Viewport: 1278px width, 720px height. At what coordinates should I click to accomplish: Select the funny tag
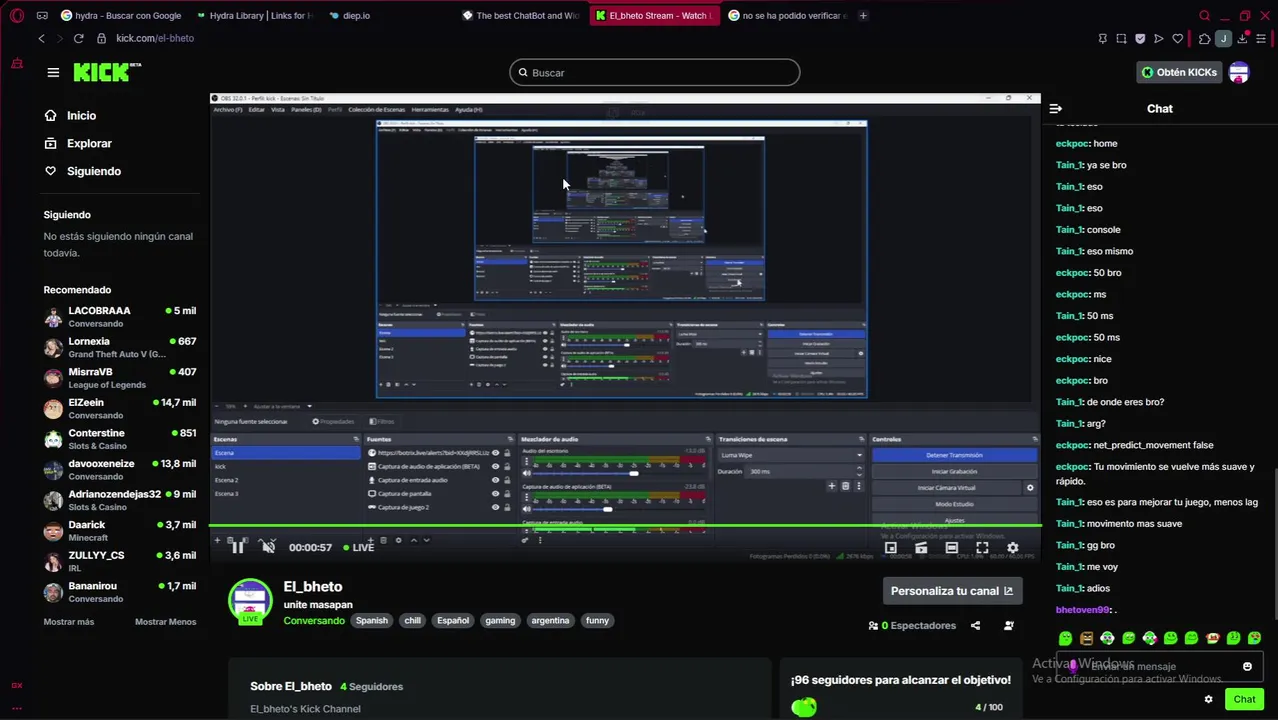pyautogui.click(x=597, y=621)
